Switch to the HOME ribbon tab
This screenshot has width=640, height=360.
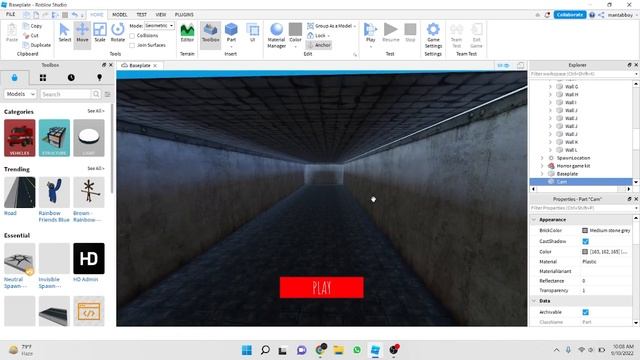[97, 14]
